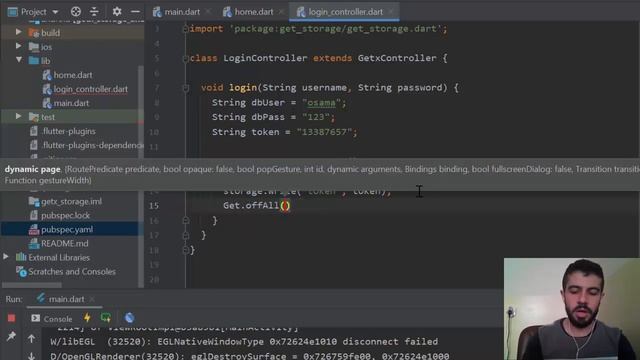Collapse the lib folder
This screenshot has width=640, height=360.
[19, 60]
